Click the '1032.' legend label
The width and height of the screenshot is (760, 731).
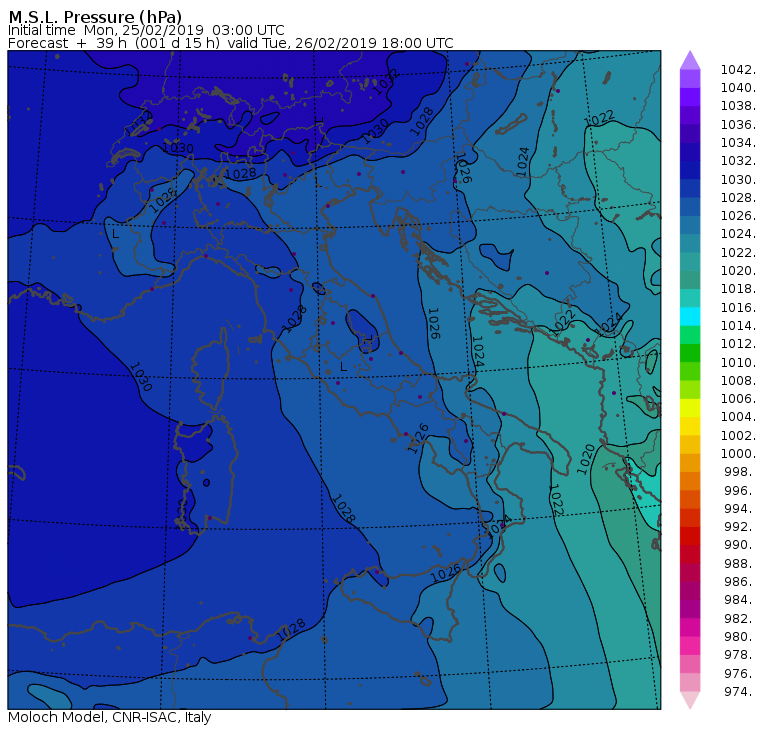738,160
